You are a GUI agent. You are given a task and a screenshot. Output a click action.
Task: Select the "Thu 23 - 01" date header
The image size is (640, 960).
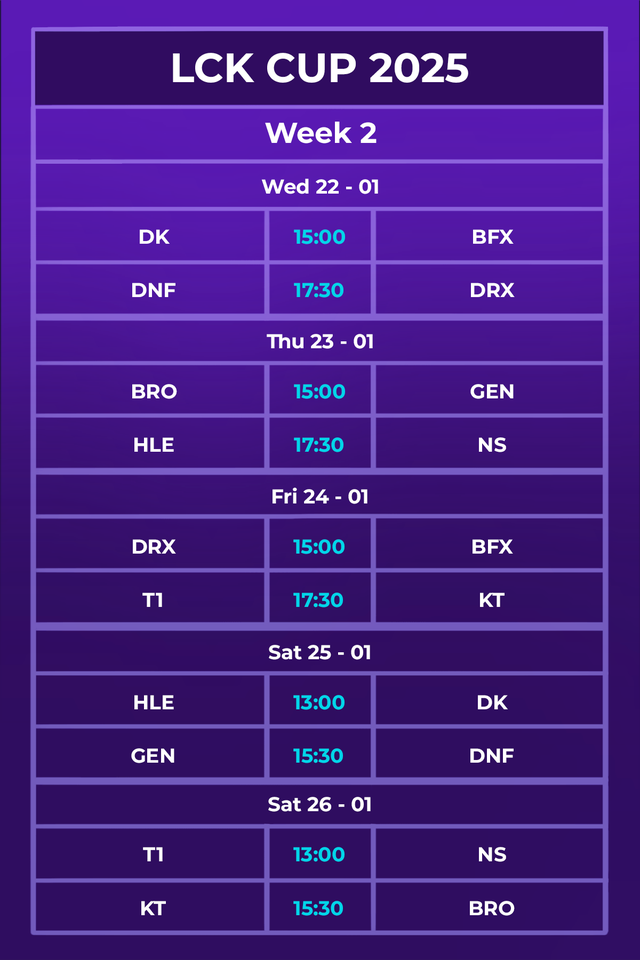320,341
